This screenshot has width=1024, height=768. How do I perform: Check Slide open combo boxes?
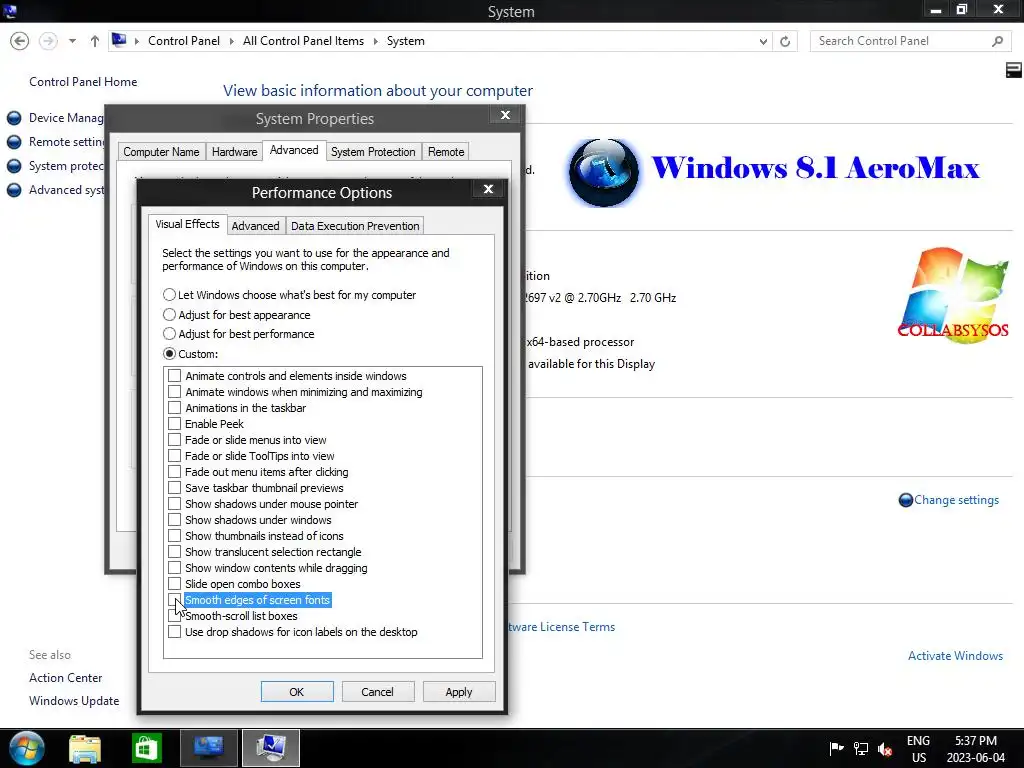[174, 584]
